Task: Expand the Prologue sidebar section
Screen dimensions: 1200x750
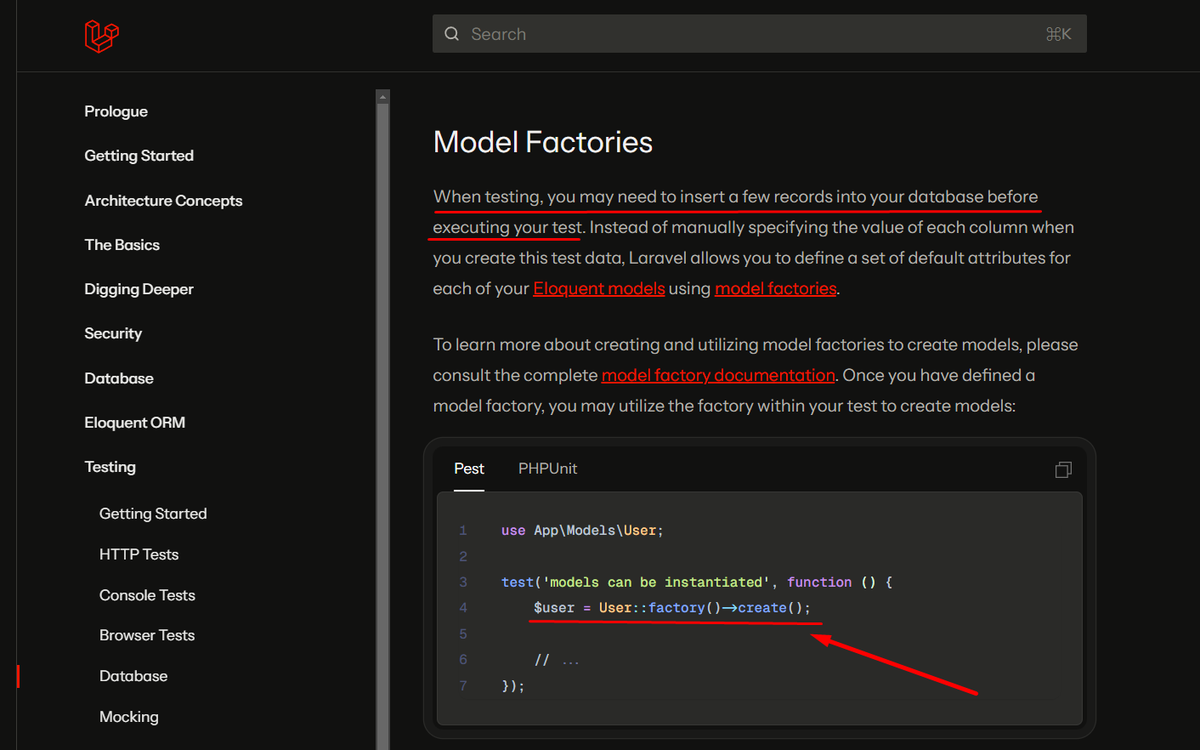Action: tap(116, 112)
